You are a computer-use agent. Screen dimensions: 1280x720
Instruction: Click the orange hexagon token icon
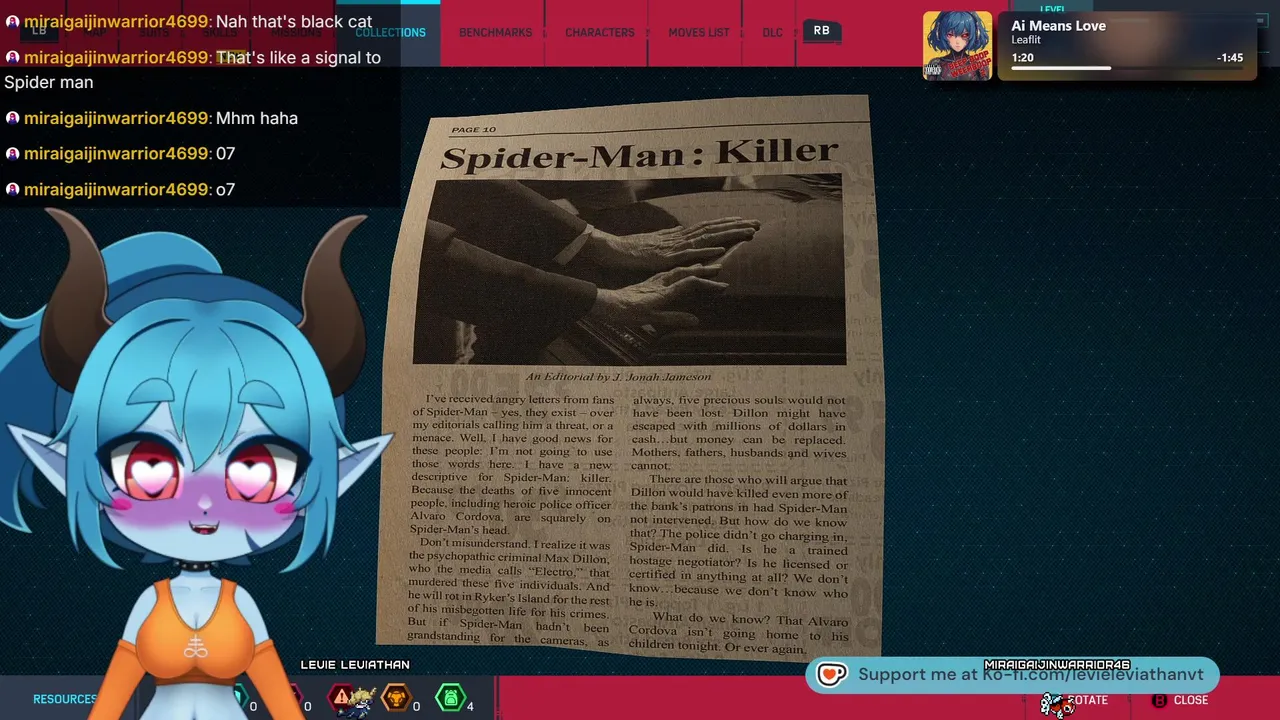[x=397, y=697]
